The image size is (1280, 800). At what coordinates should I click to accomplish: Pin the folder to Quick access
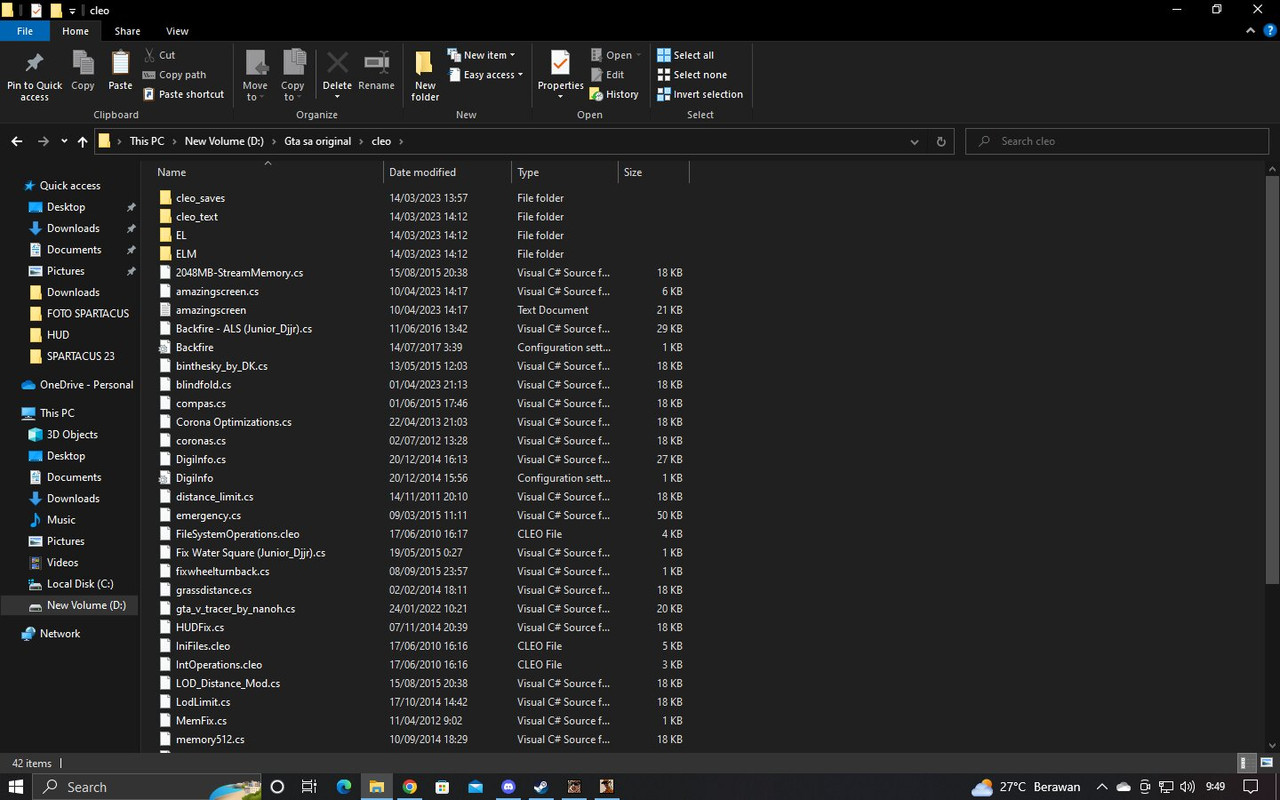click(x=34, y=76)
